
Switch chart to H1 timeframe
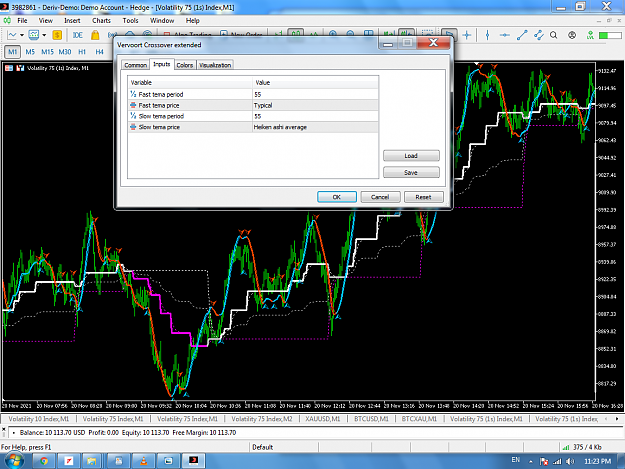[x=82, y=52]
